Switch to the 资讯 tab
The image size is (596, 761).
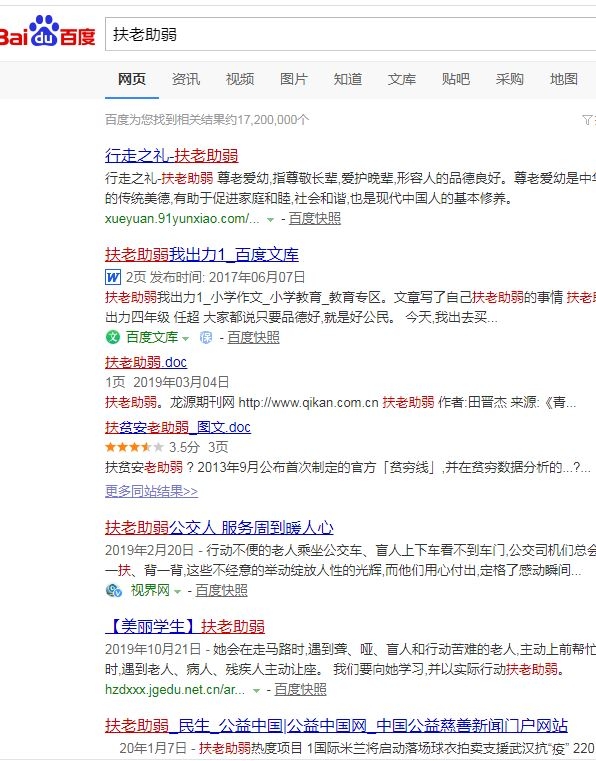click(186, 79)
